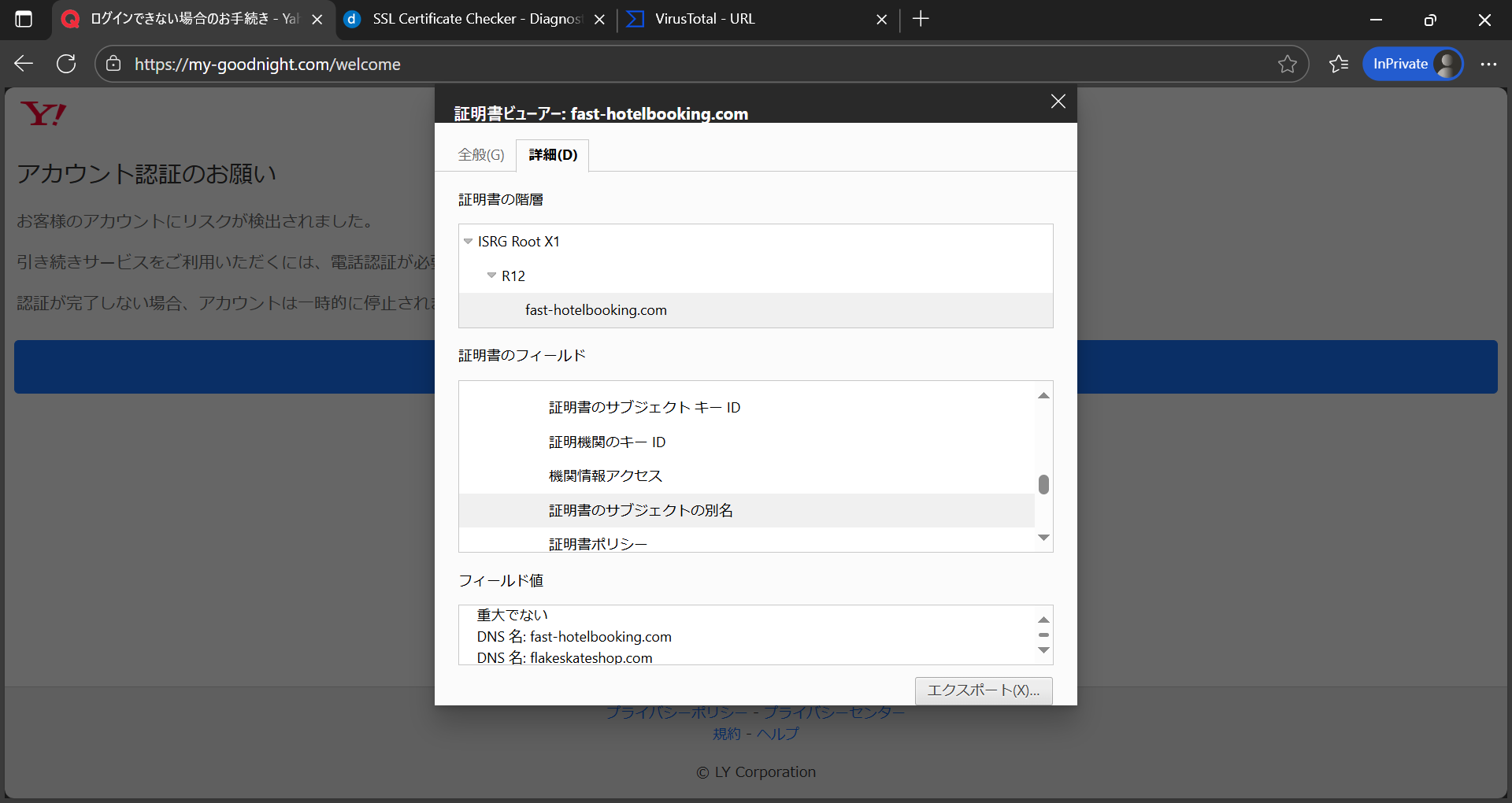The height and width of the screenshot is (803, 1512).
Task: Select 証明機関のキー ID field
Action: [x=747, y=442]
